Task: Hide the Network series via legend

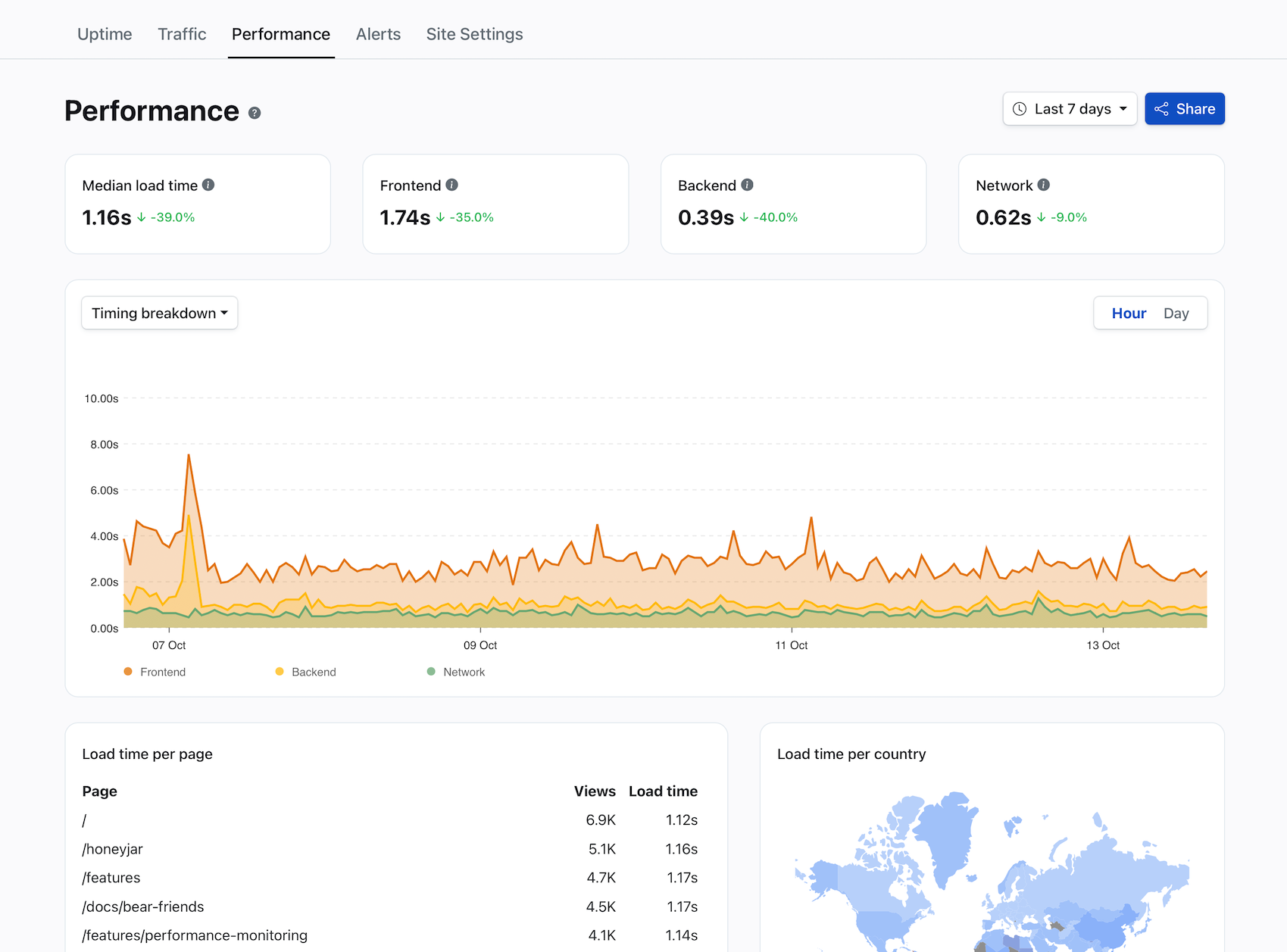Action: pos(457,672)
